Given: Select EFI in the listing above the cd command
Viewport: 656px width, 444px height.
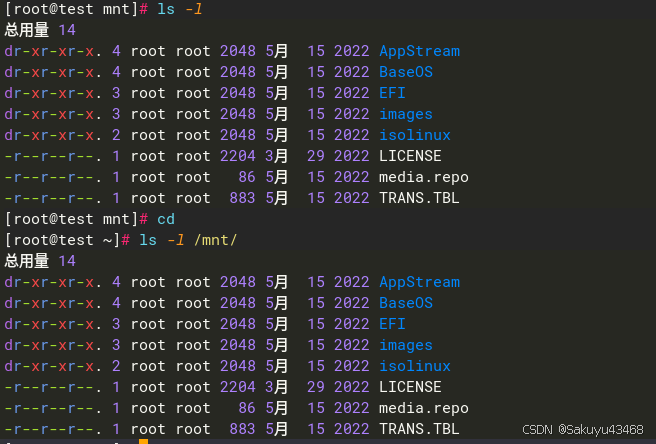Looking at the screenshot, I should pyautogui.click(x=392, y=93).
